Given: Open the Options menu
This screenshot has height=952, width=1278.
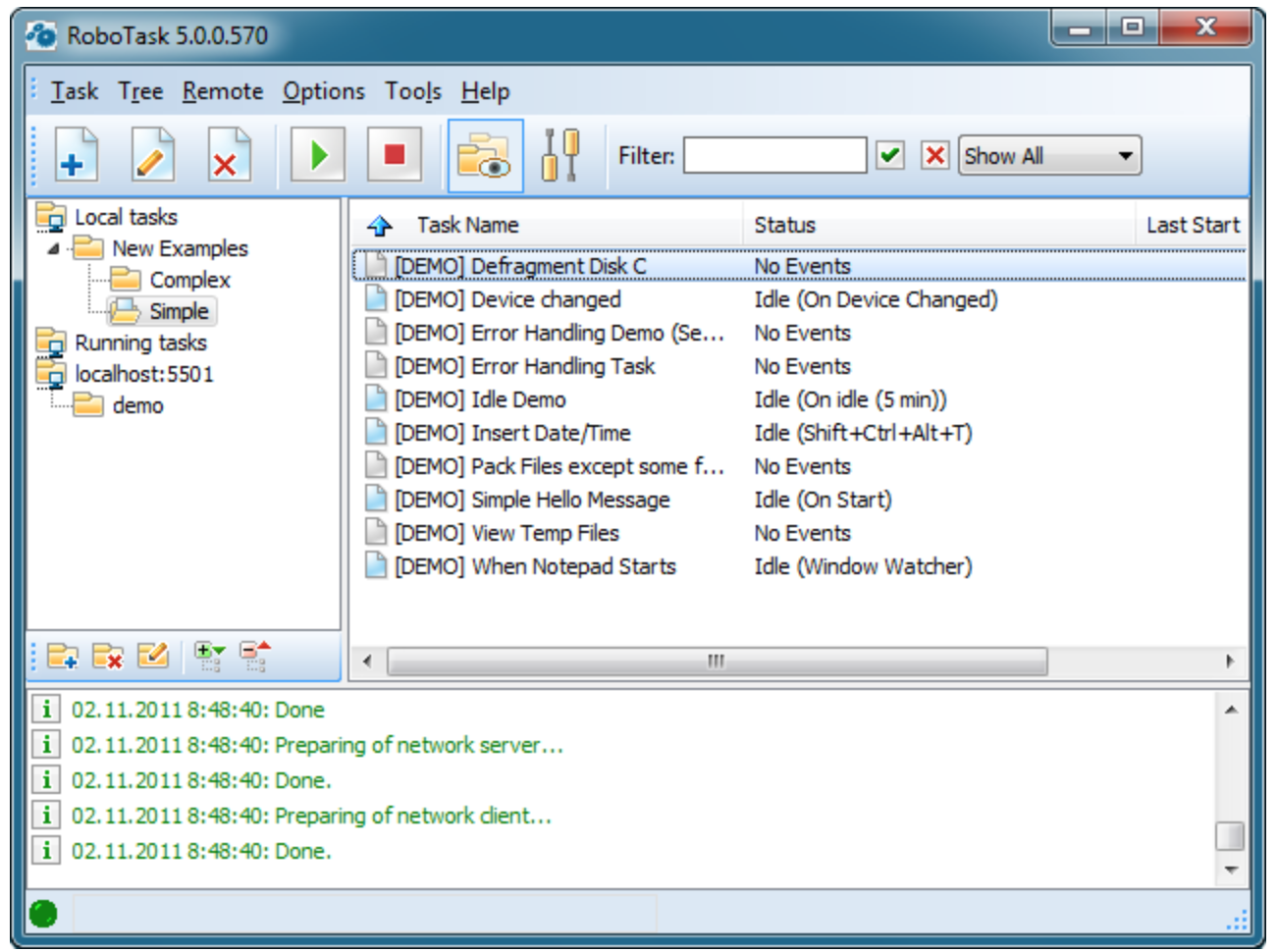Looking at the screenshot, I should [x=323, y=91].
